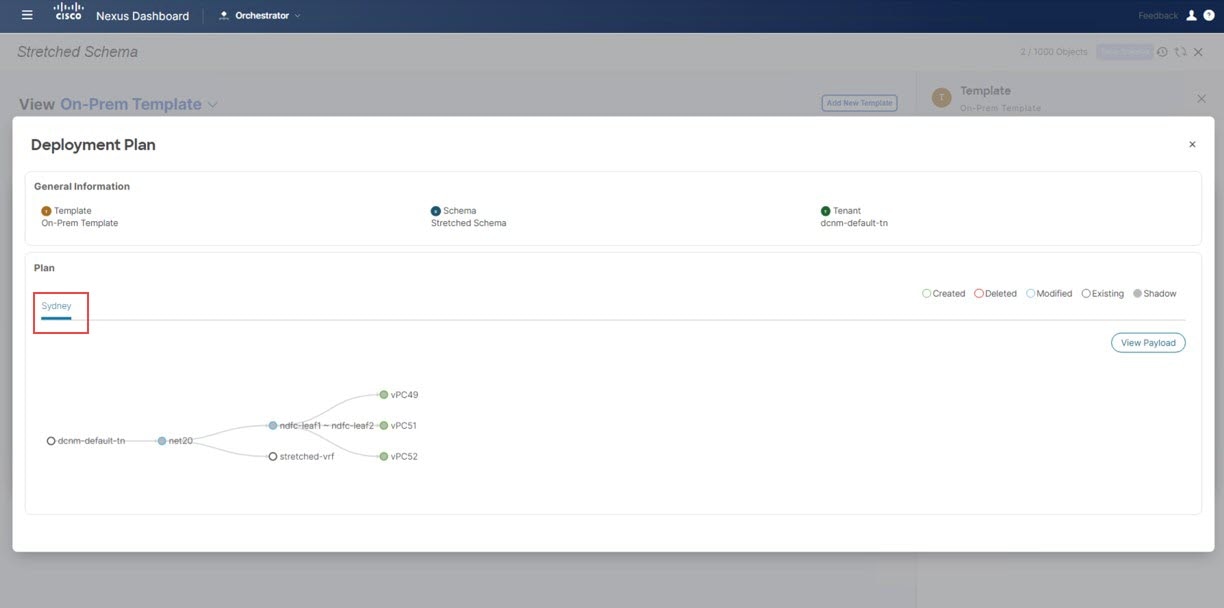Click the Existing legend marker
This screenshot has height=608, width=1224.
(1086, 294)
